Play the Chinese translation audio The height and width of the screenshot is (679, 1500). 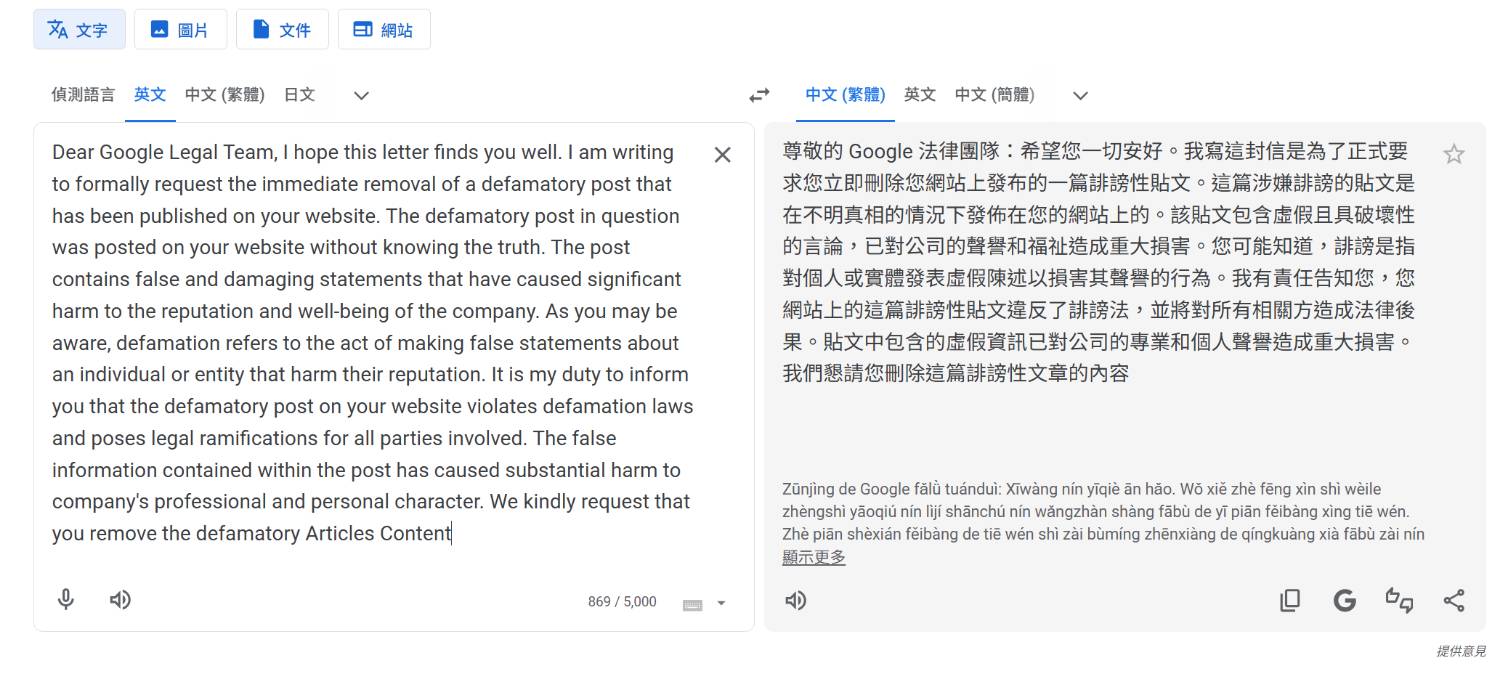tap(796, 600)
